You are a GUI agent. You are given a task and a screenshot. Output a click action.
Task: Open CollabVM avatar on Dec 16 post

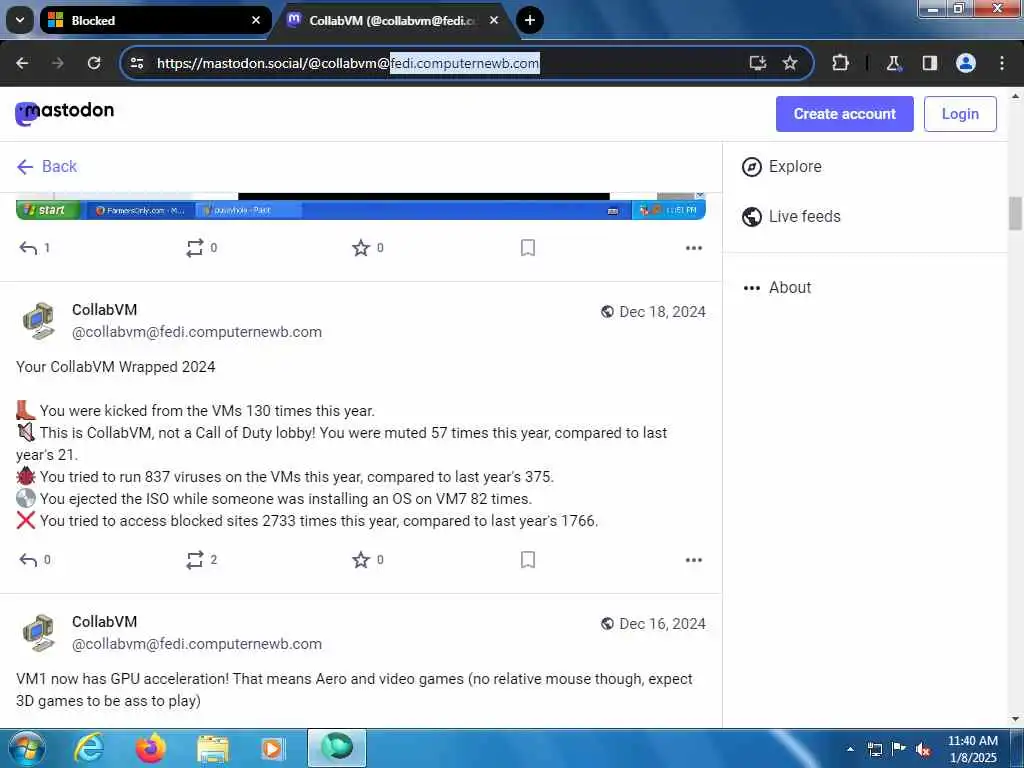[39, 633]
